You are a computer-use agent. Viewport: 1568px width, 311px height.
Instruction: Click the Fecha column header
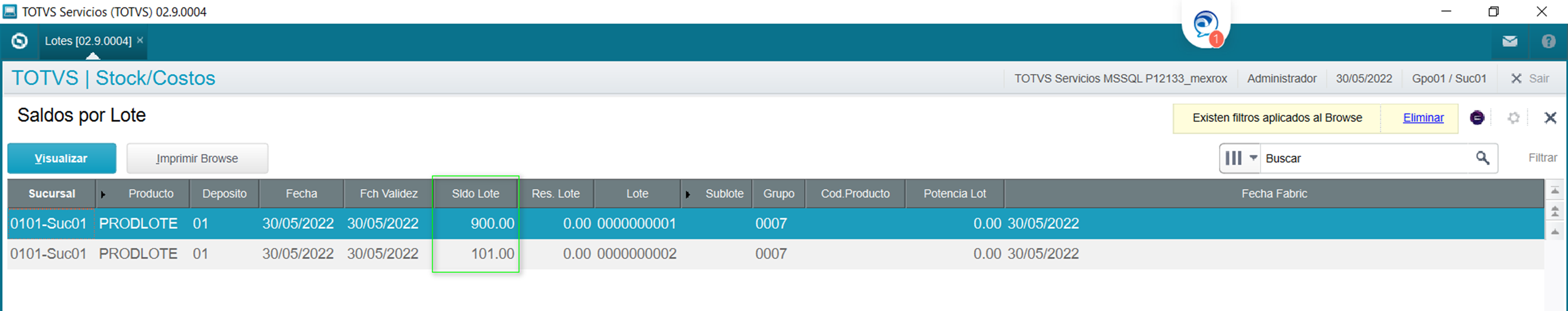[x=301, y=193]
